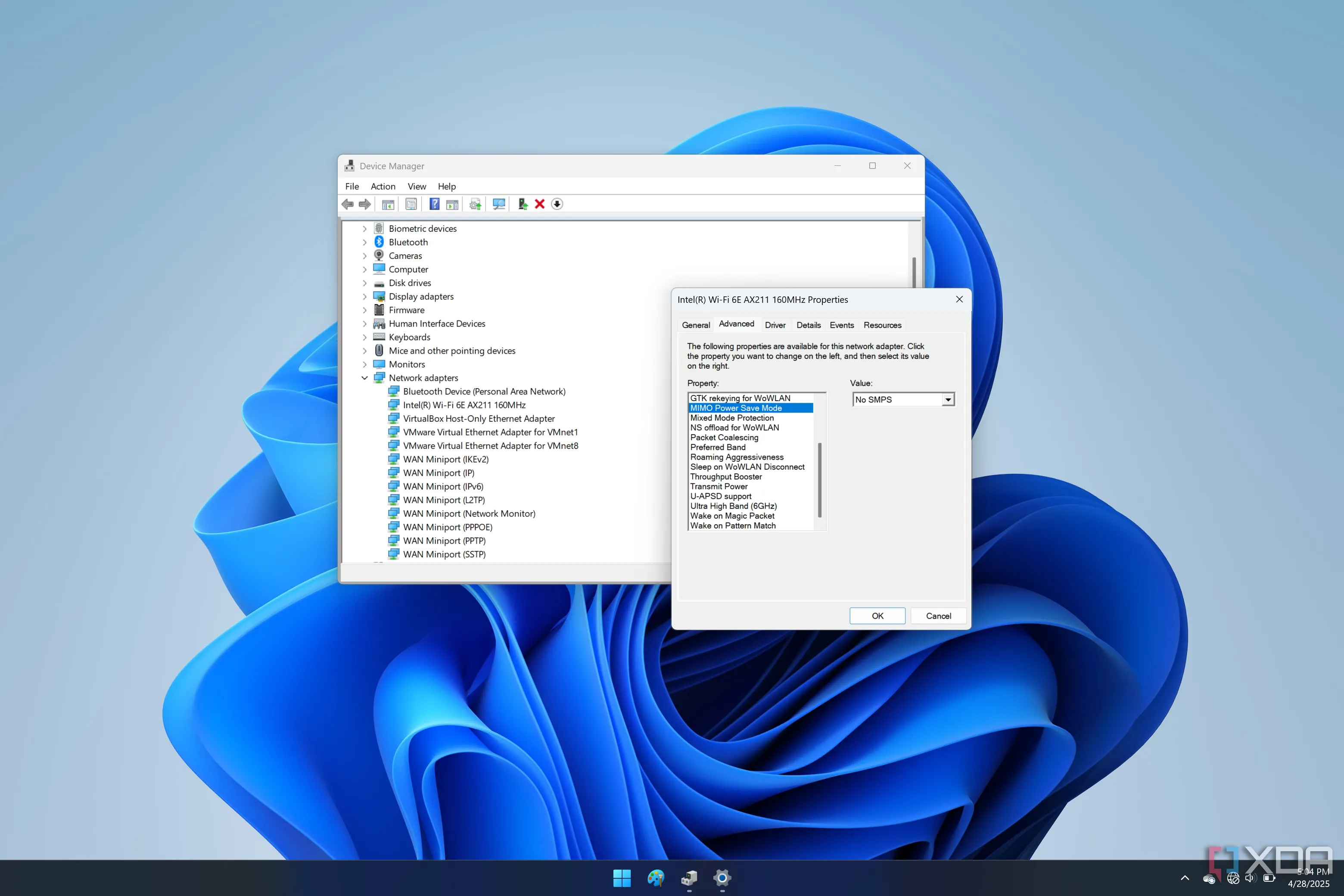Screen dimensions: 1344x896
Task: Click the Show/Hide Console Tree icon
Action: tap(388, 204)
